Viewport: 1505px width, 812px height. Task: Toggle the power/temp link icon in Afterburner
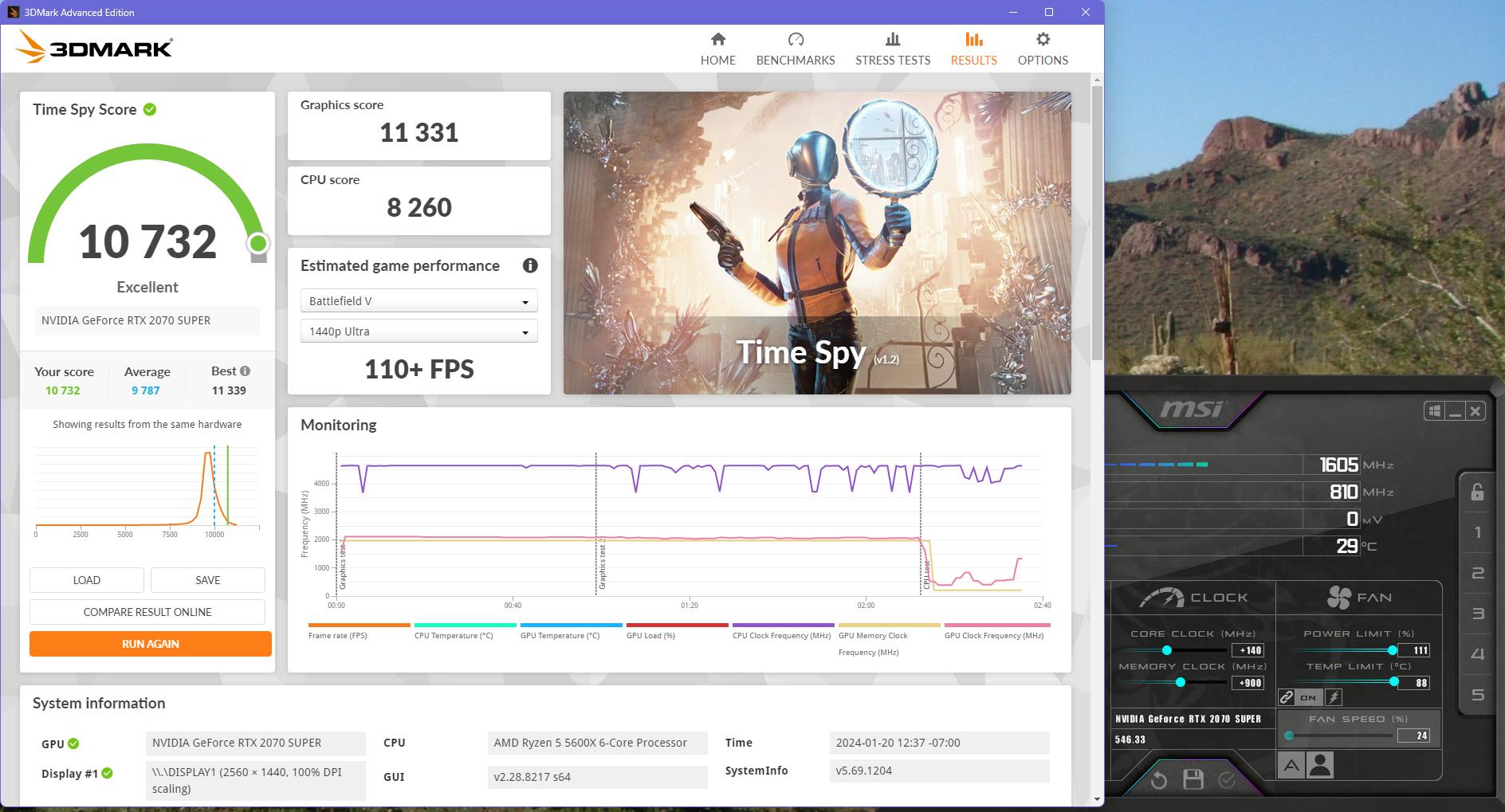coord(1287,697)
